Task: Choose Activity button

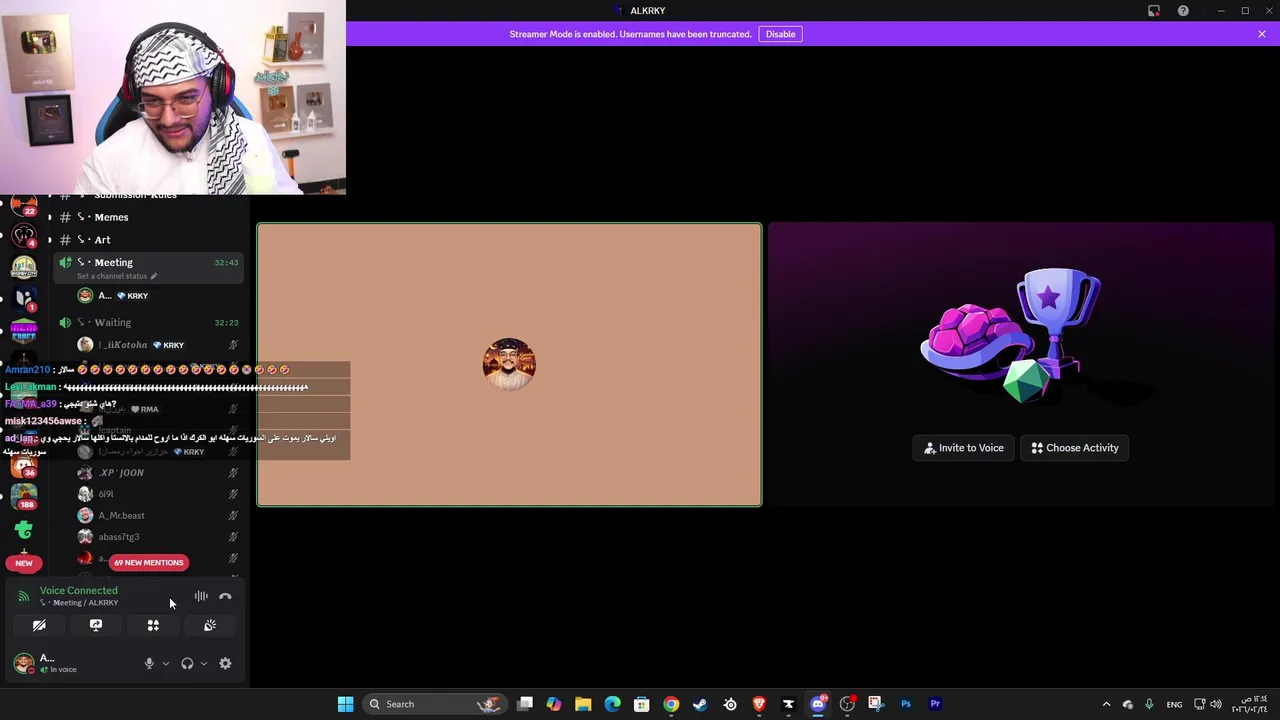Action: coord(1075,448)
